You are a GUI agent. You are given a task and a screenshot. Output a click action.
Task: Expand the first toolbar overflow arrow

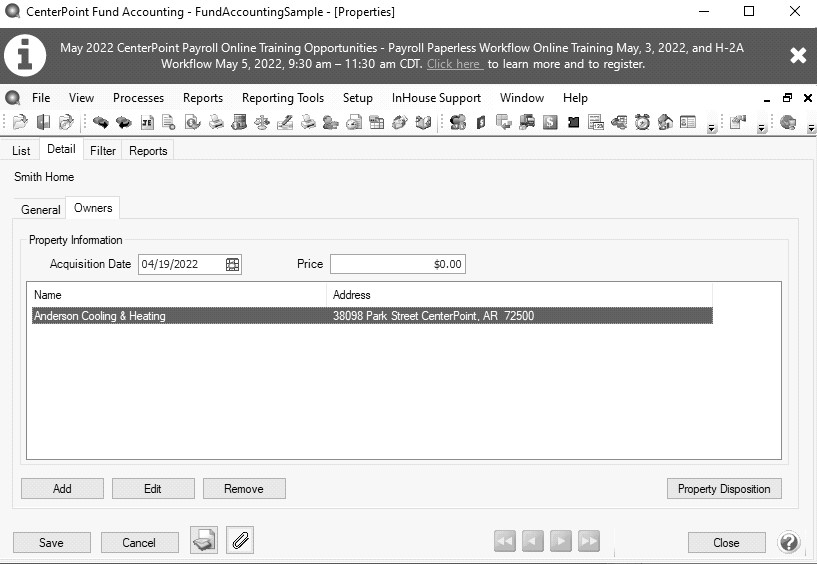coord(711,128)
